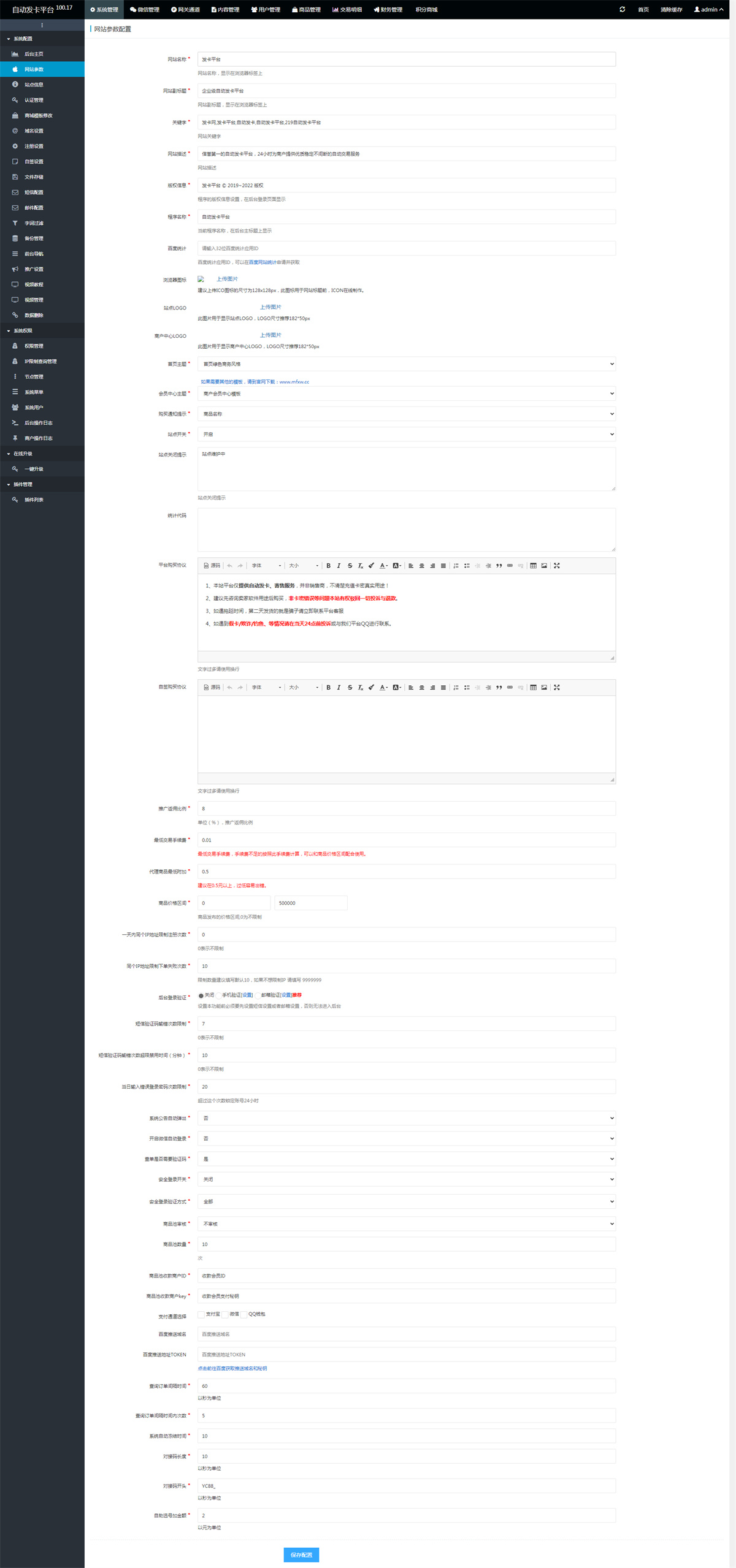
Task: Maximize the 自签购买协议 editor with fullscreen icon
Action: 557,687
